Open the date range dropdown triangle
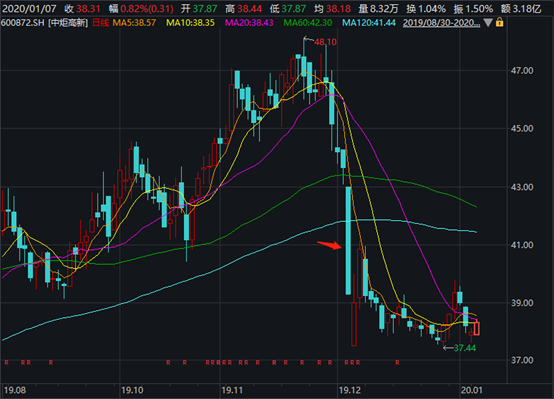Screen dimensions: 554x399 [x=488, y=23]
